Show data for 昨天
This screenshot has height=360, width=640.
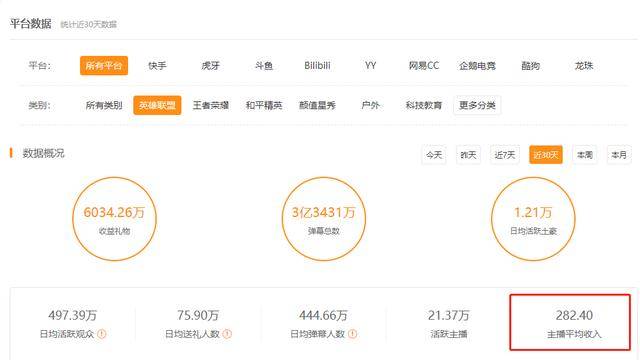(x=468, y=155)
